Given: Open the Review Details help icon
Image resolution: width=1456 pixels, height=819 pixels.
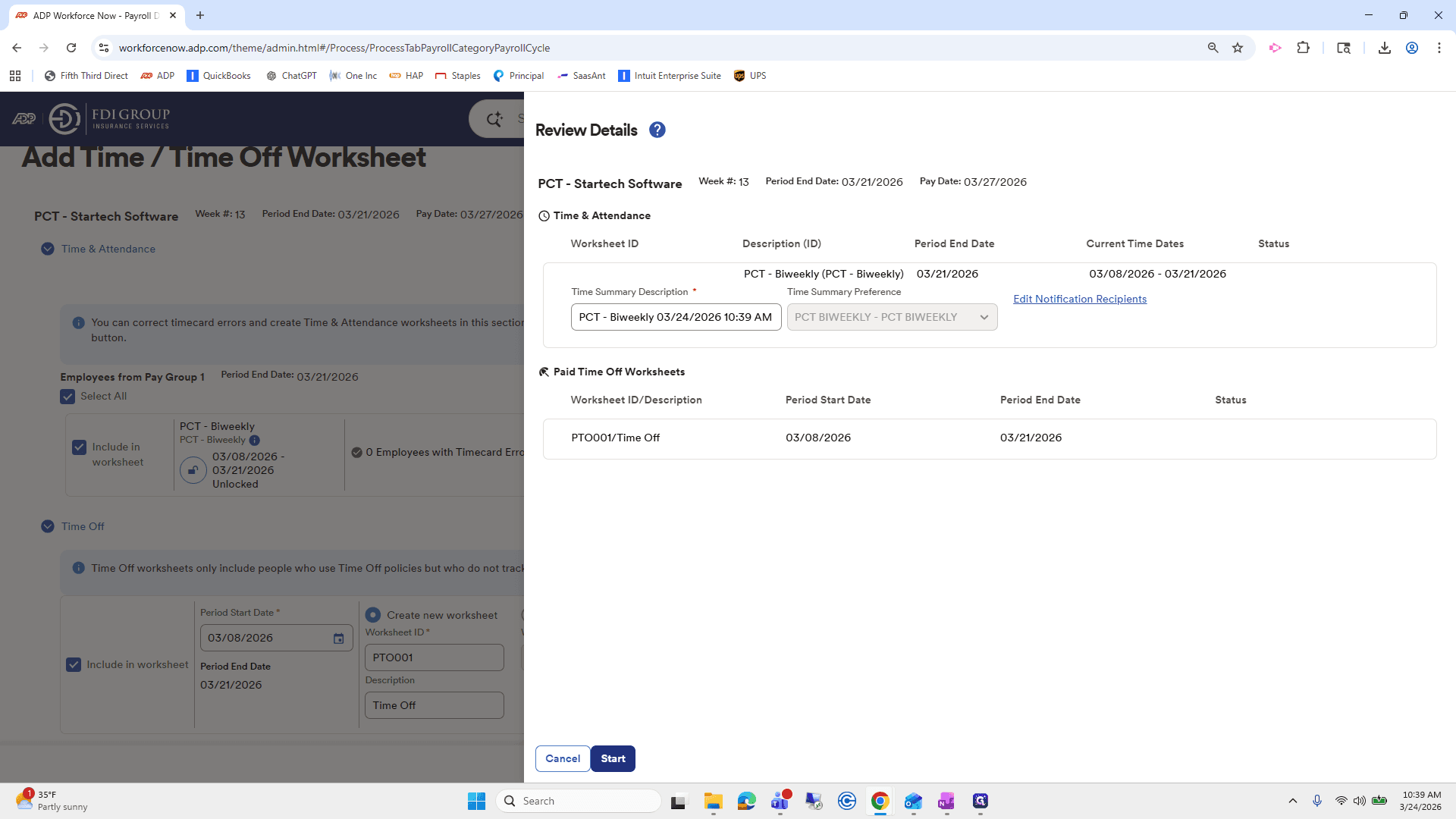Looking at the screenshot, I should coord(657,130).
